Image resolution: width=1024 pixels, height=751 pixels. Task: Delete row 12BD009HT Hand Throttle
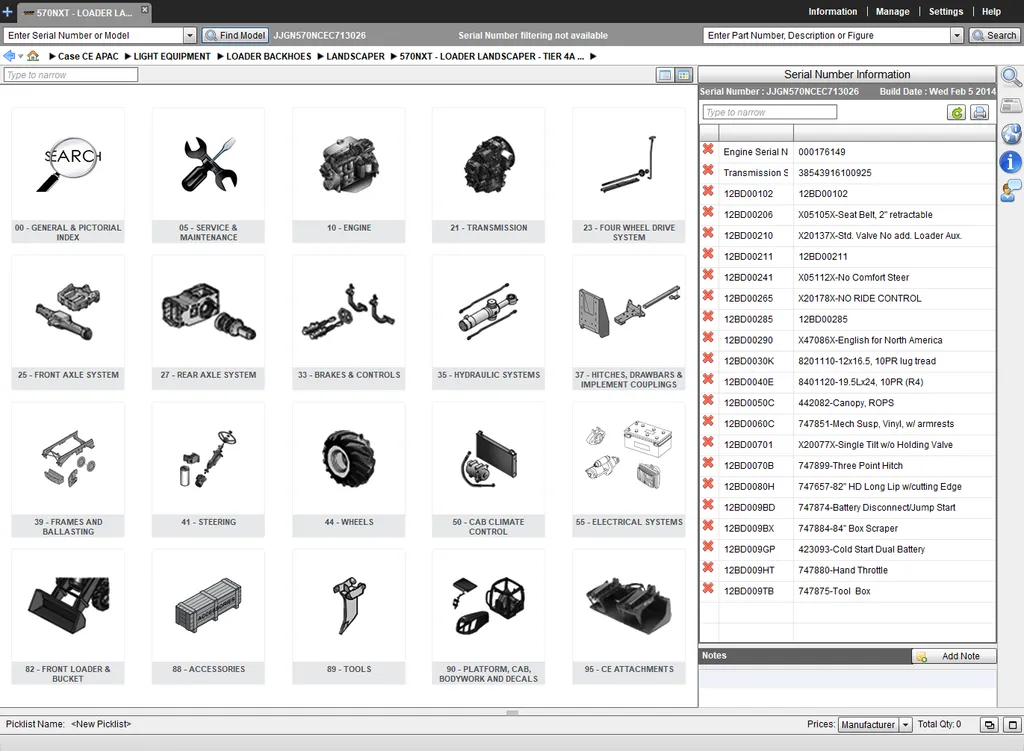tap(708, 567)
